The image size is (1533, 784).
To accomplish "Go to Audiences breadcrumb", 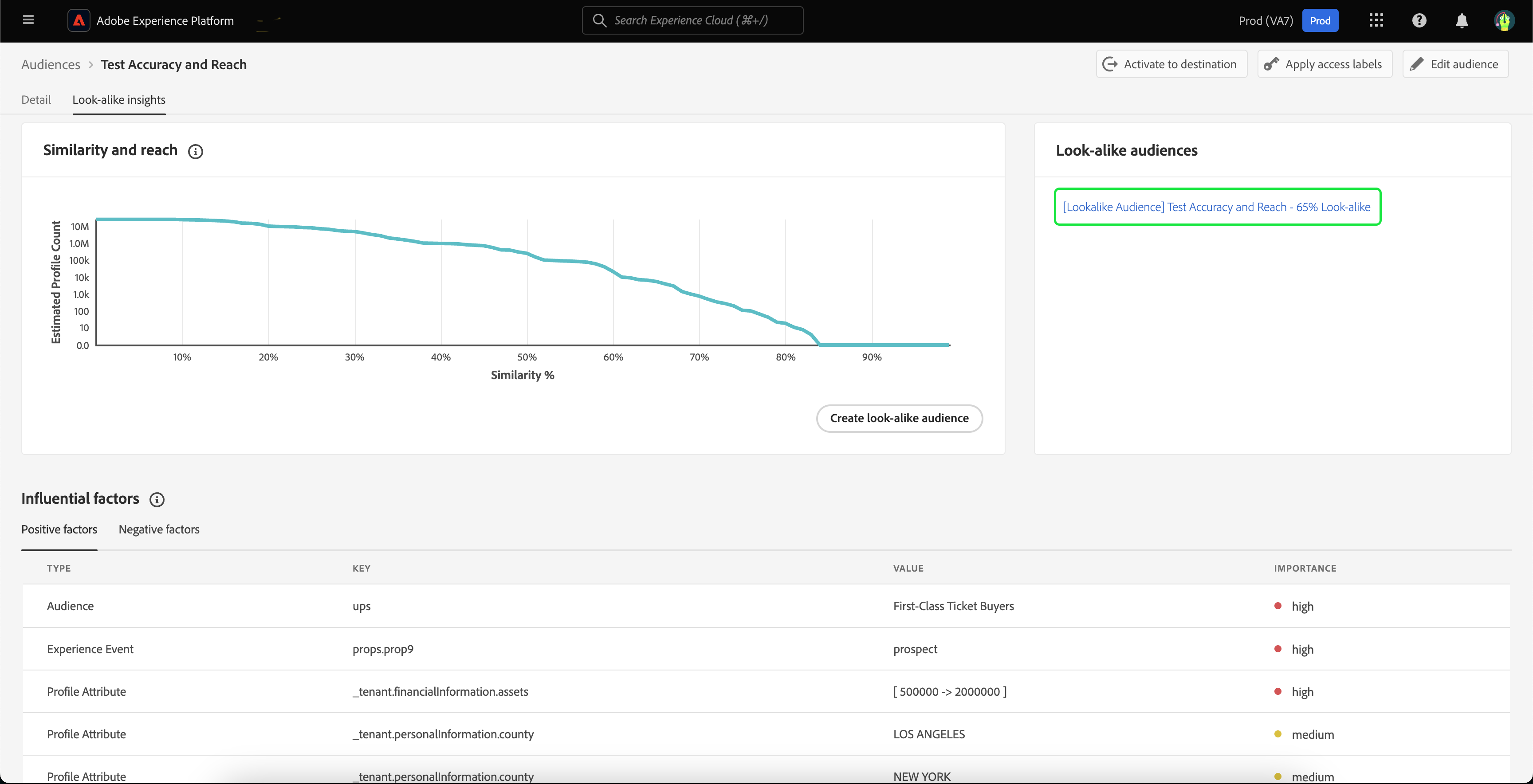I will tap(51, 64).
